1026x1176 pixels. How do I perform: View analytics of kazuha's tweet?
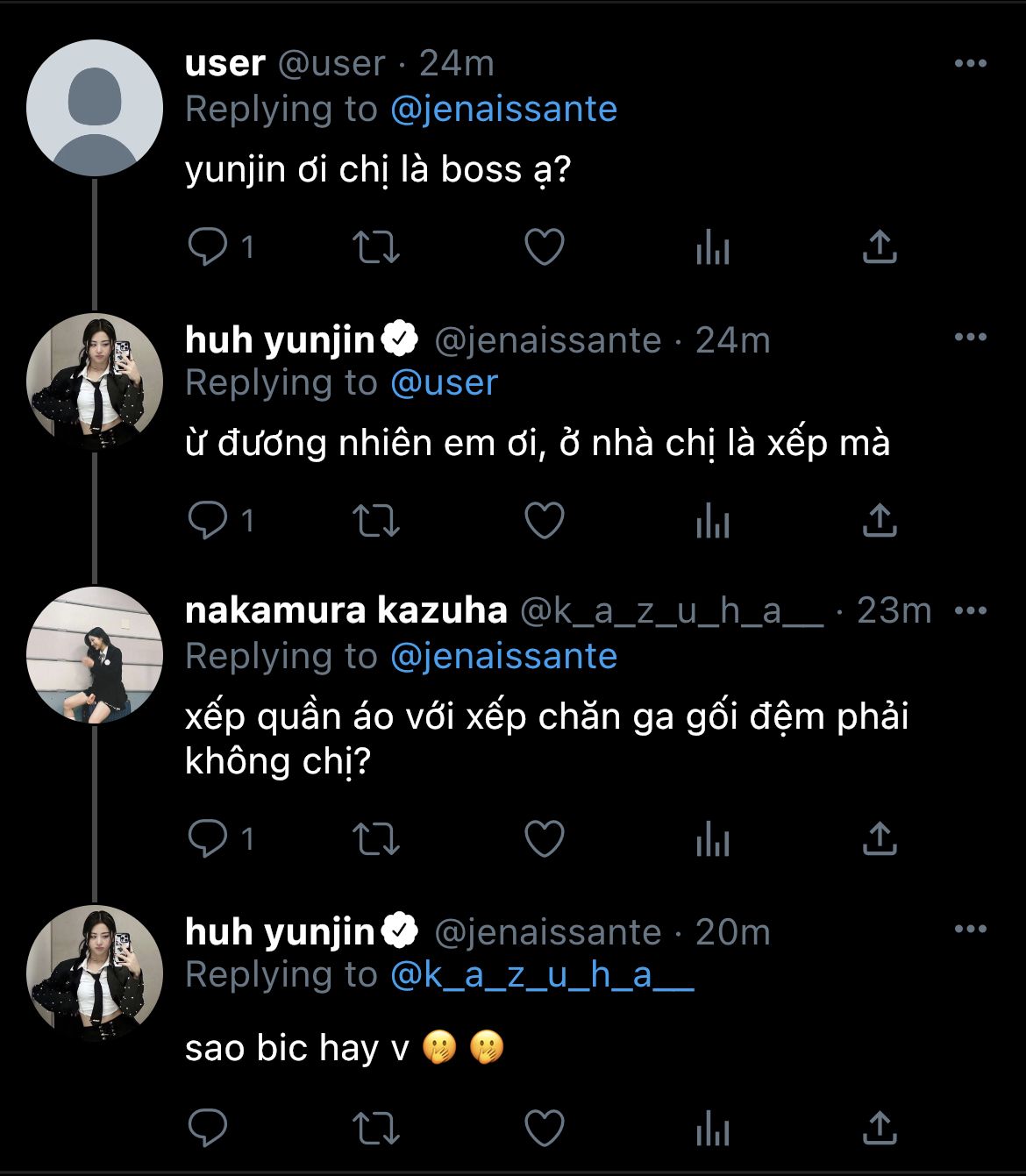712,839
